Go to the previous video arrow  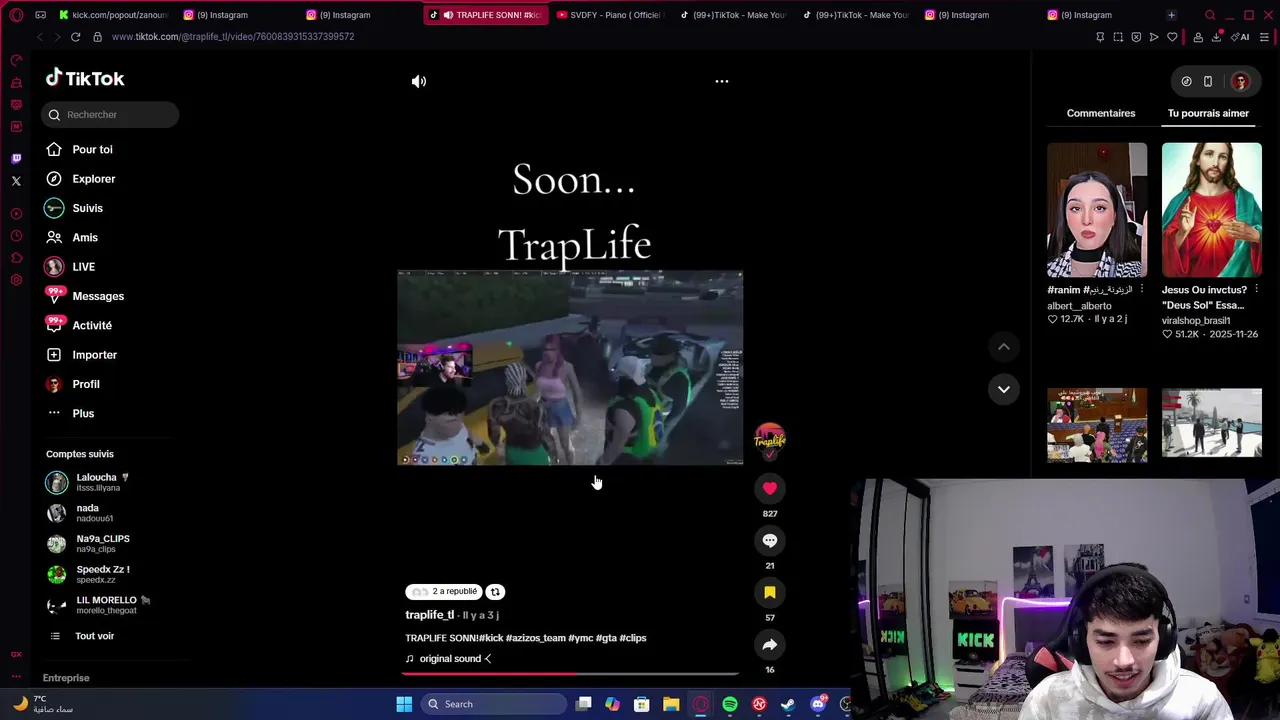[x=1003, y=346]
